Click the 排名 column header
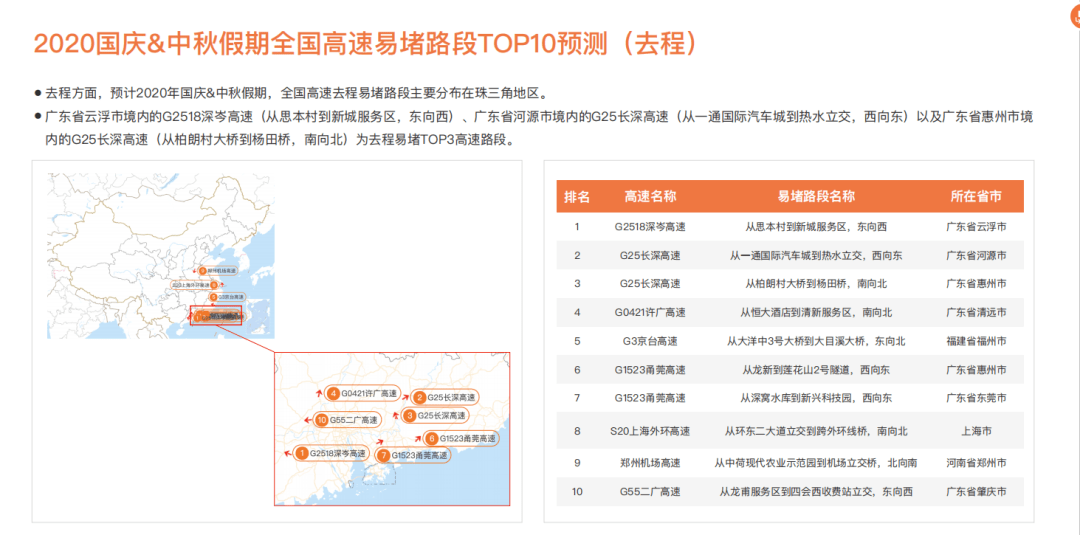 pyautogui.click(x=577, y=197)
